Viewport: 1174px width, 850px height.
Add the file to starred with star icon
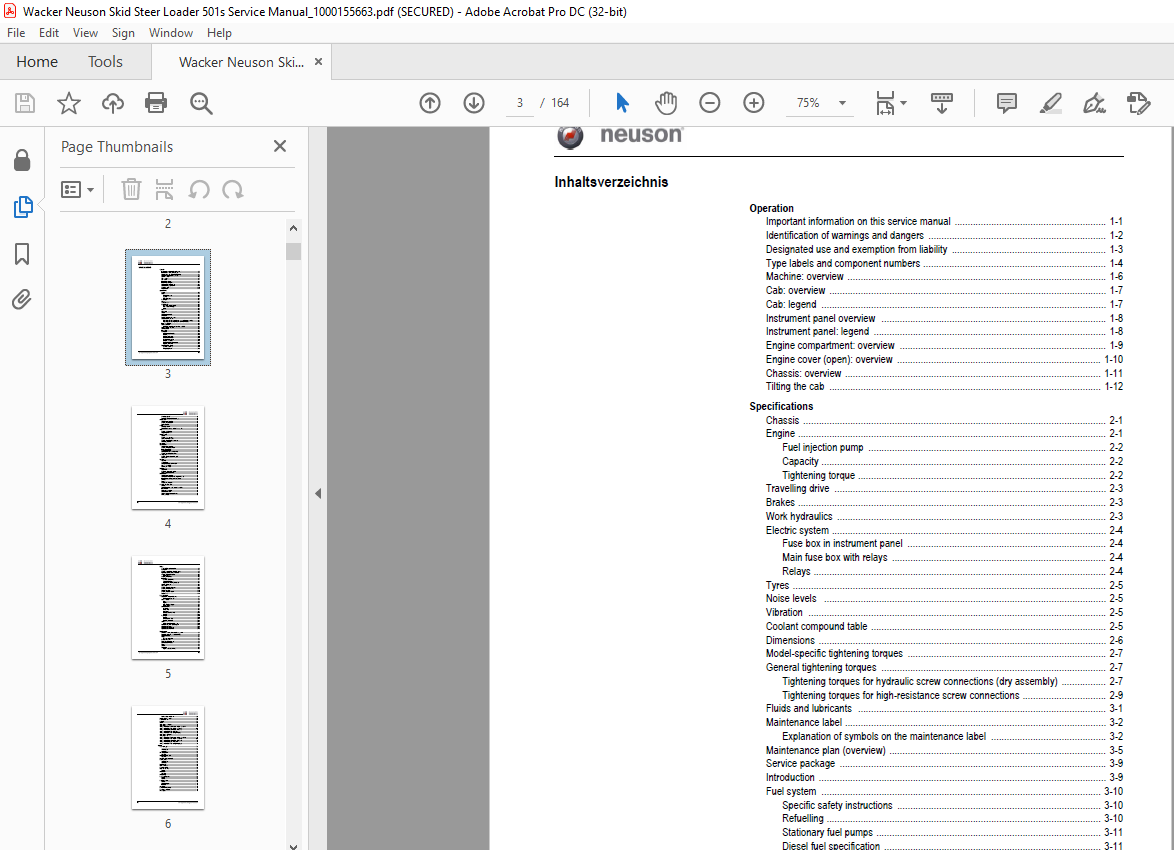[x=69, y=103]
